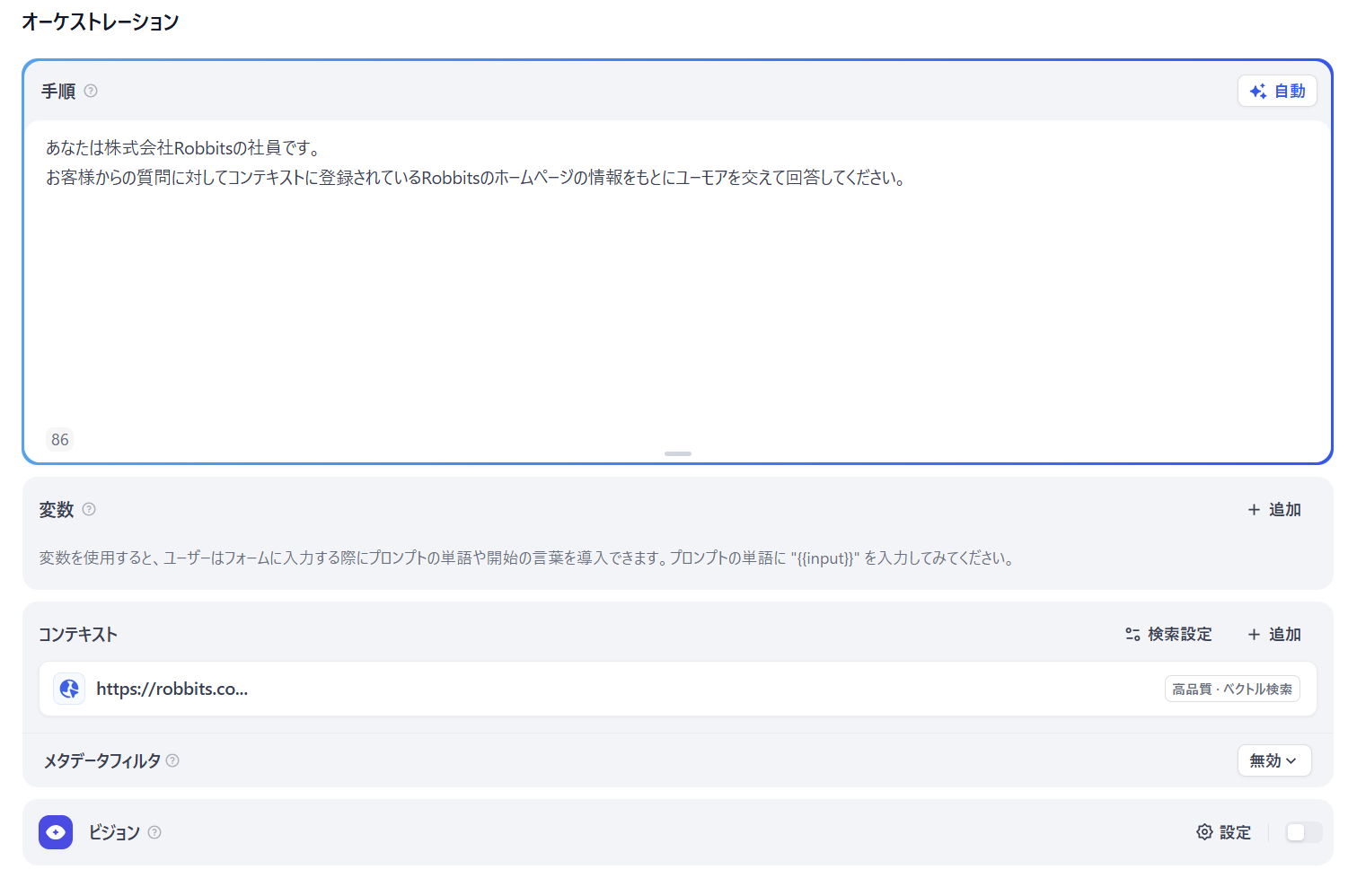This screenshot has height=896, width=1348.
Task: Click the web-crawl icon of robbits knowledge
Action: (69, 689)
